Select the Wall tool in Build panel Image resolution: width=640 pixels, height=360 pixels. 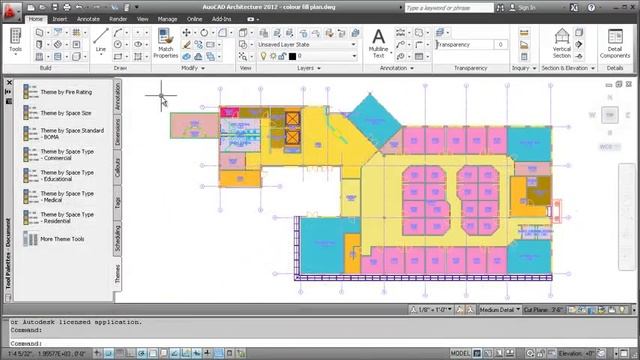(x=40, y=32)
